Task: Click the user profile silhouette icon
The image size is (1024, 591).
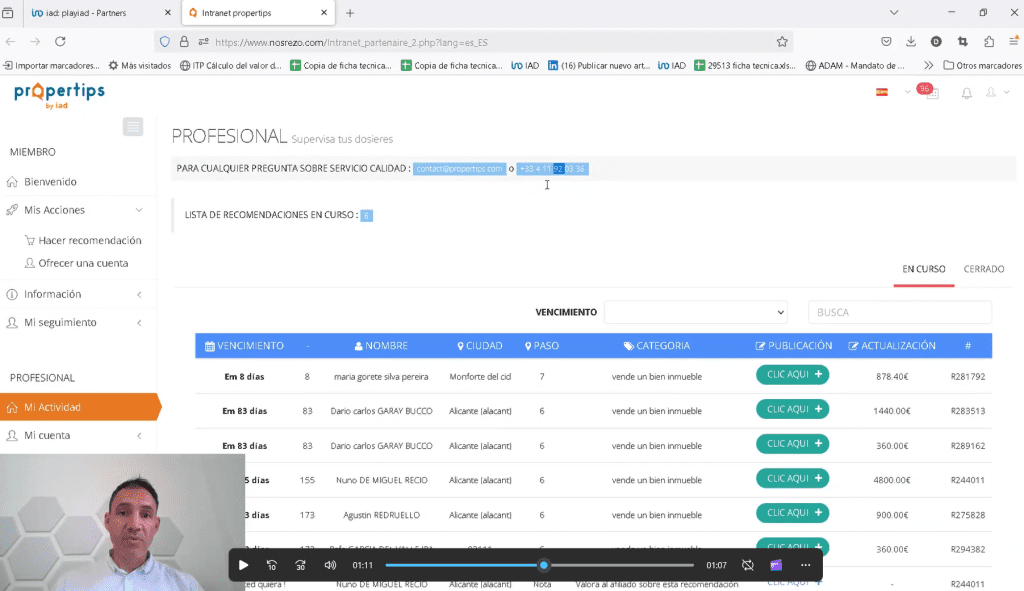Action: click(991, 93)
